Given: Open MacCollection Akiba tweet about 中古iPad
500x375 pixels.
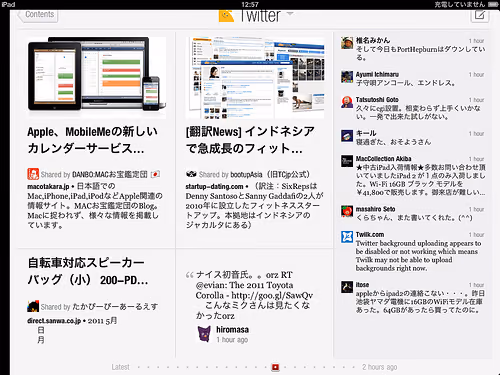Looking at the screenshot, I should click(420, 180).
